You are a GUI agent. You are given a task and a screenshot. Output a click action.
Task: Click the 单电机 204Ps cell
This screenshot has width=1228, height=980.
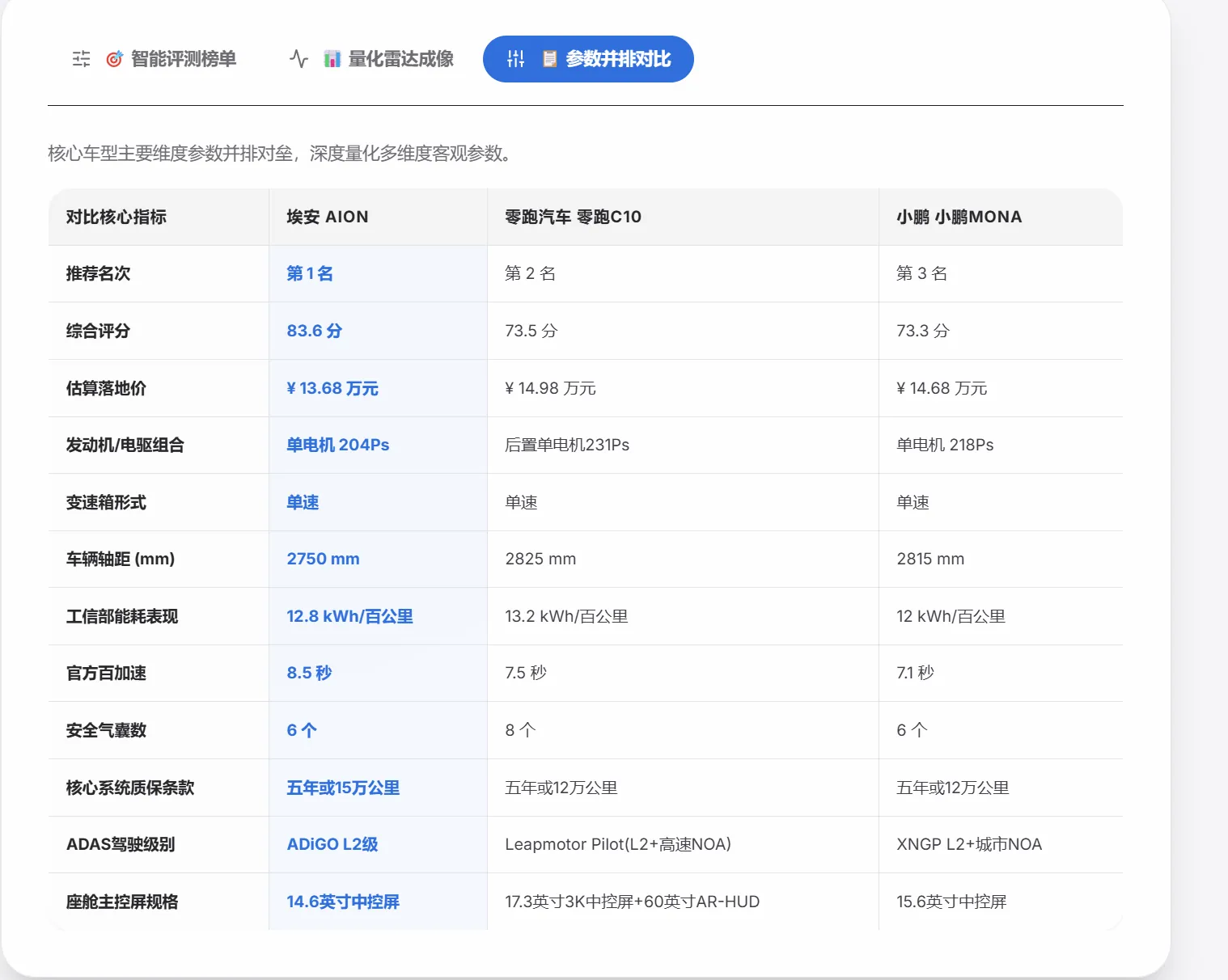point(378,445)
